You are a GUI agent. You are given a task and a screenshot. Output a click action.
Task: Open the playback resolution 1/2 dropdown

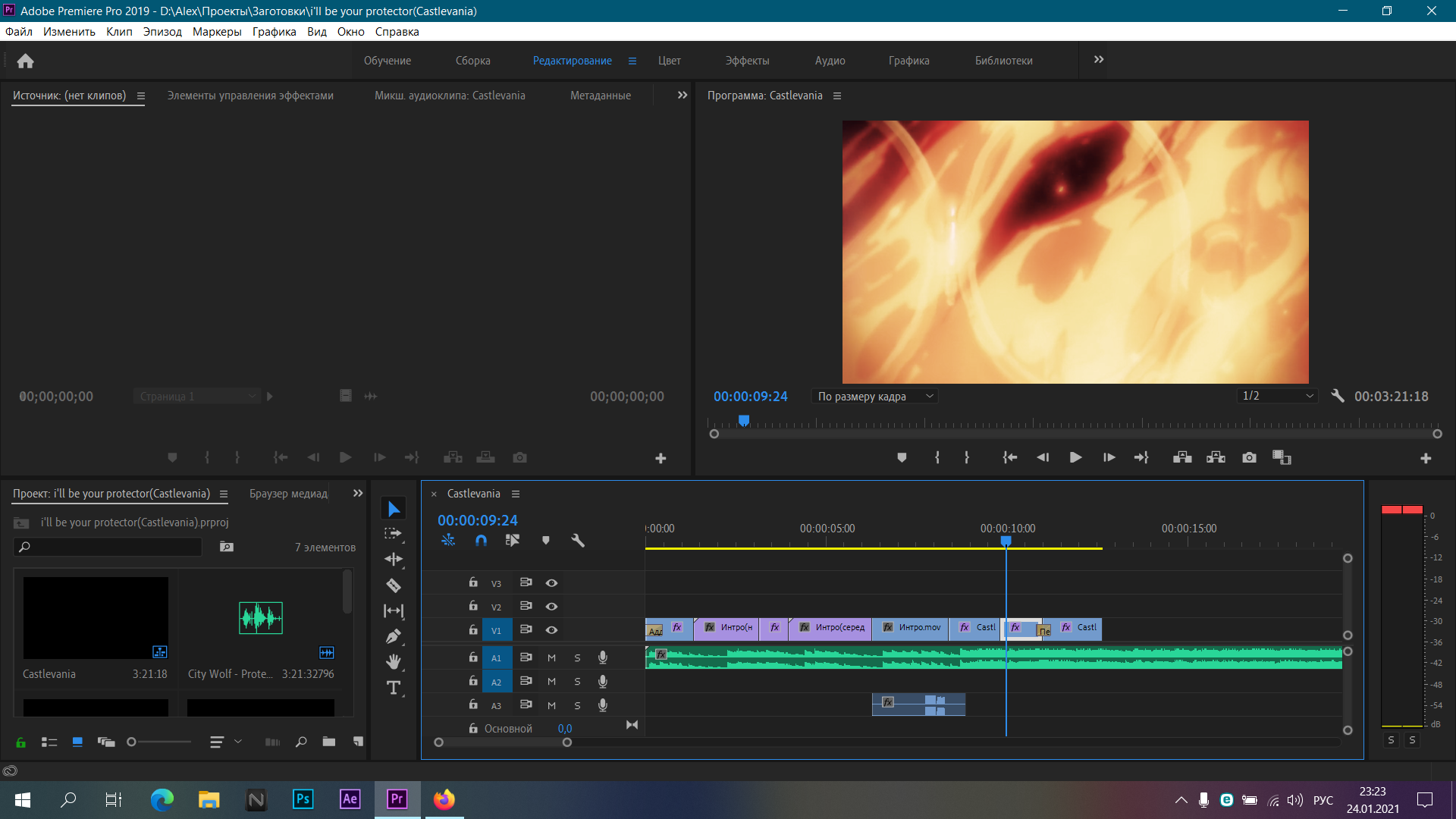pyautogui.click(x=1277, y=396)
